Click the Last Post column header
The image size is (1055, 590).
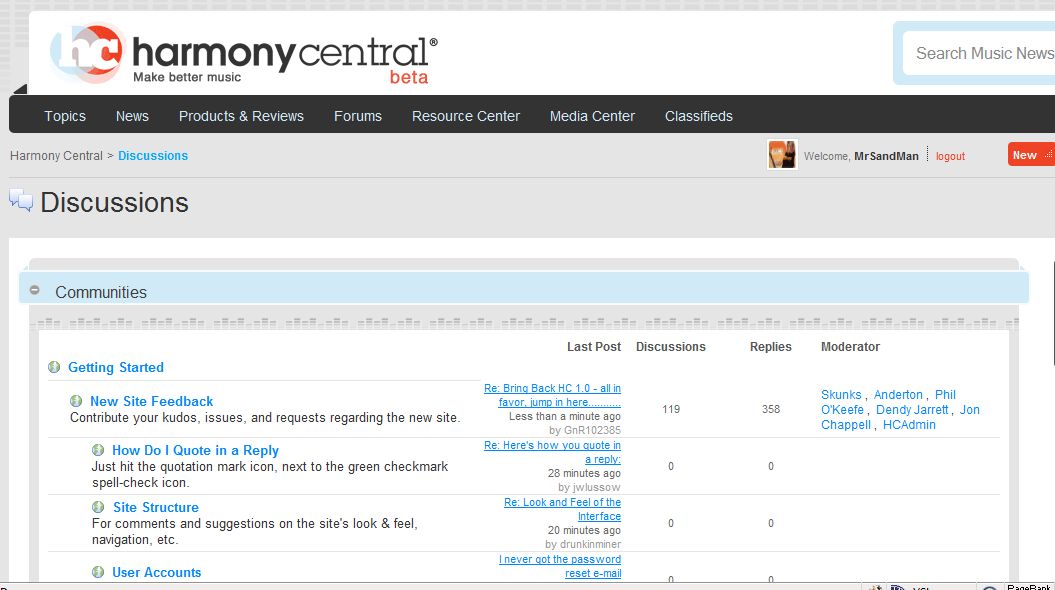594,346
